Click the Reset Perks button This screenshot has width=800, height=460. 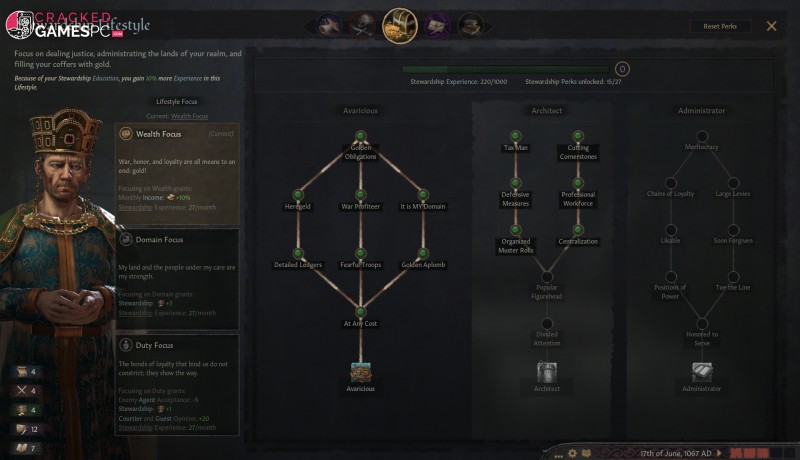(x=720, y=26)
